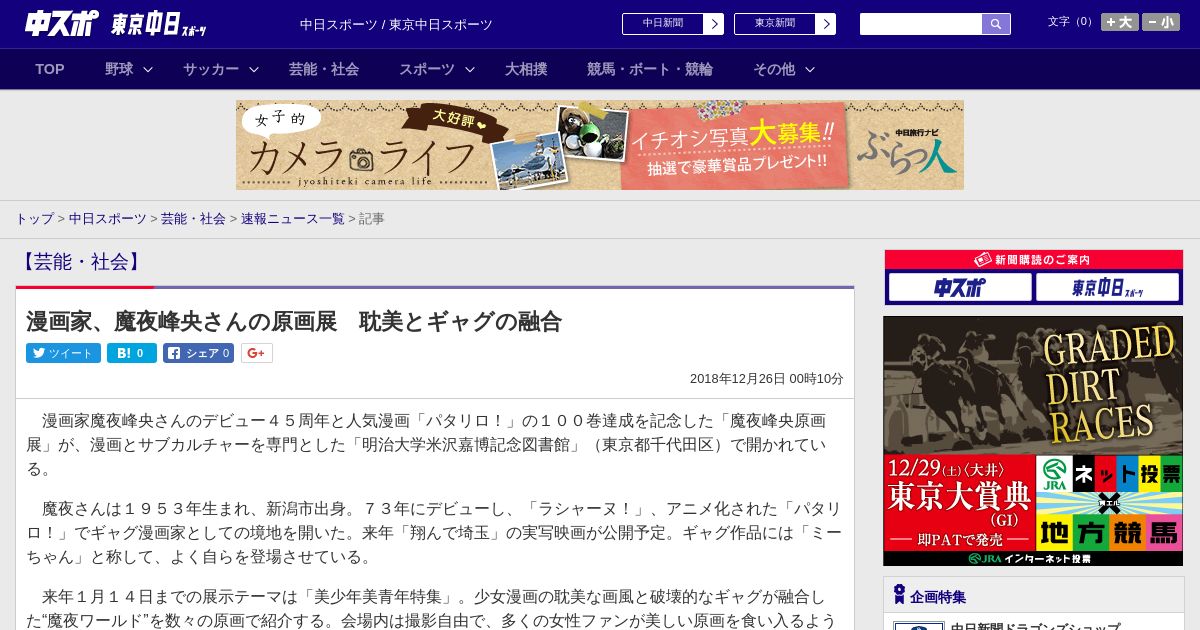
Task: Go to トップ breadcrumb link
Action: (34, 218)
